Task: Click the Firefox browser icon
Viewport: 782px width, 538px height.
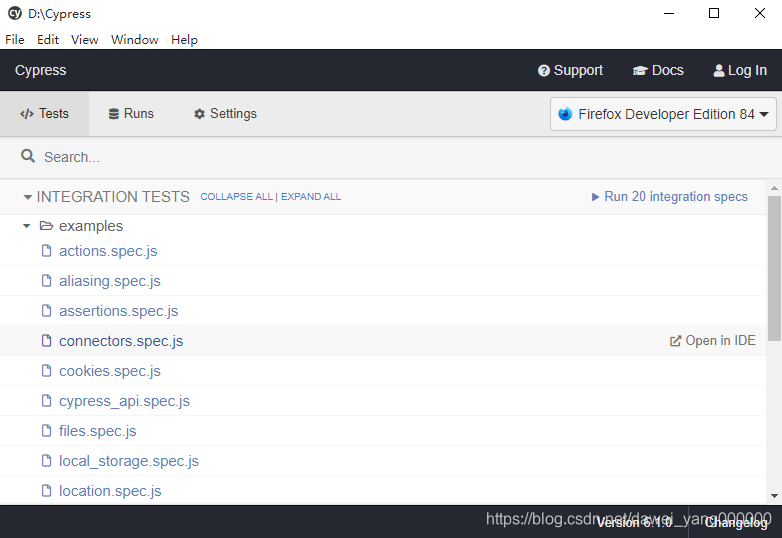Action: pos(565,114)
